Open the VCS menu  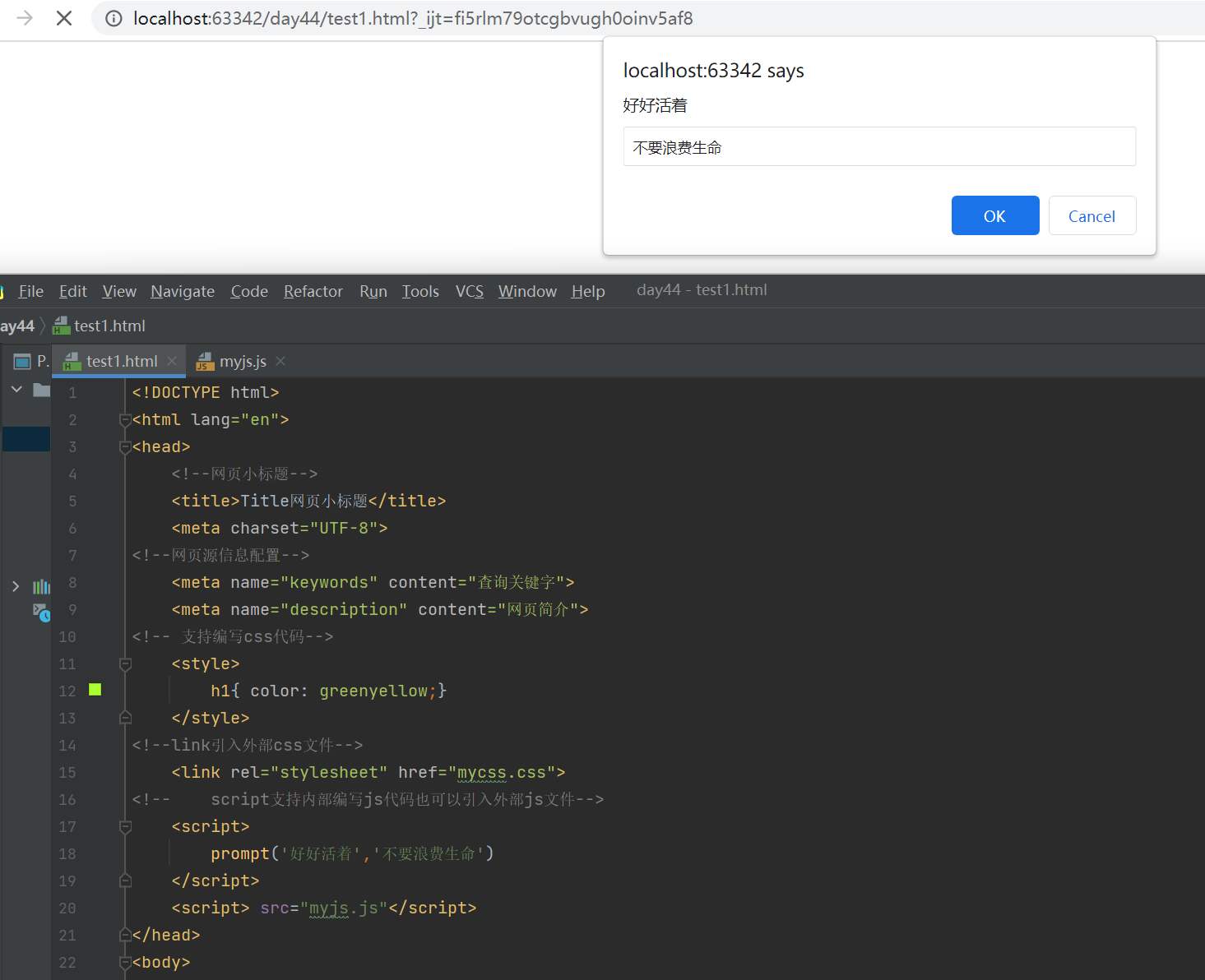(x=470, y=291)
